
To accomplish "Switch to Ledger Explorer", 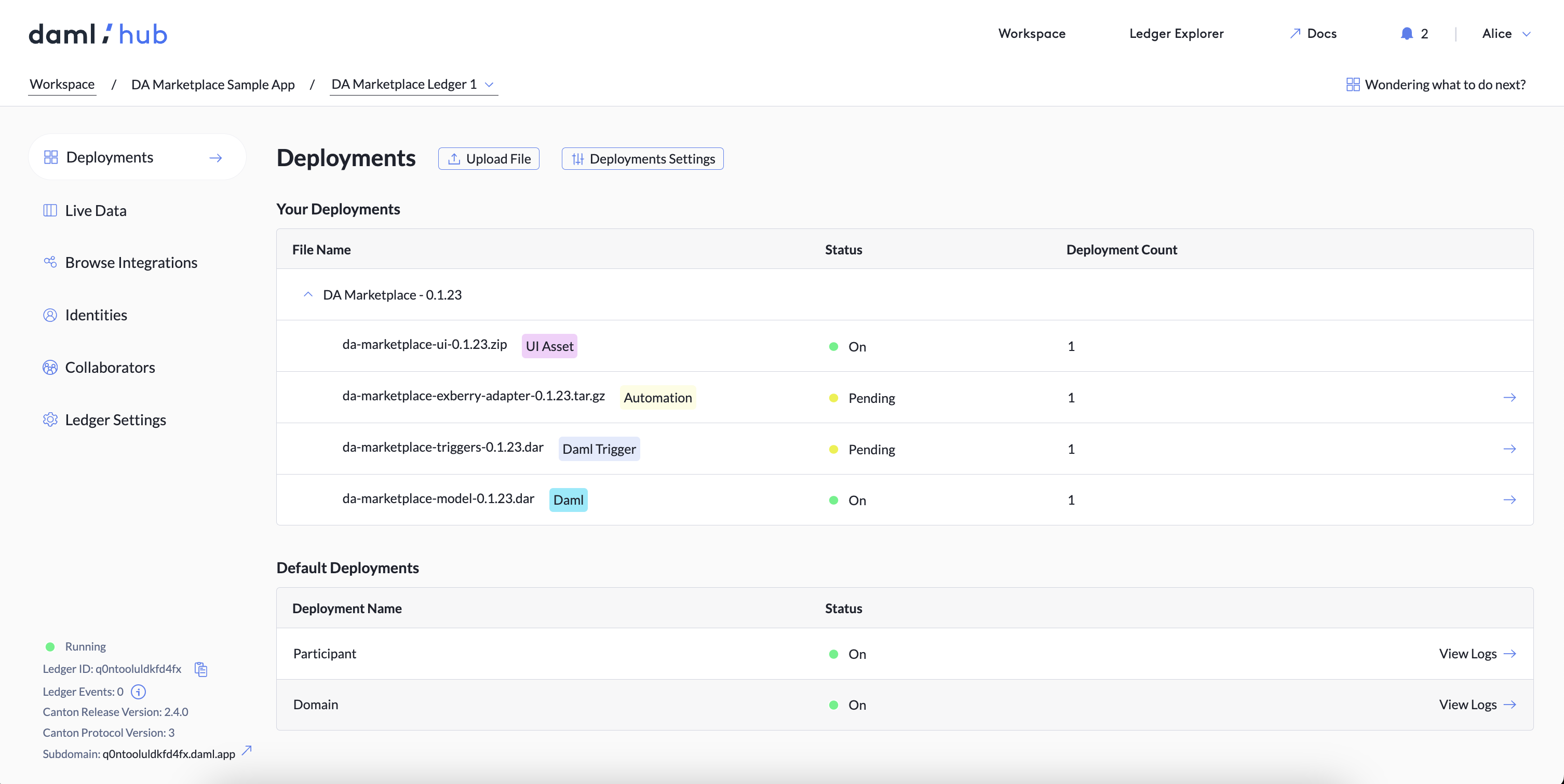I will coord(1176,33).
